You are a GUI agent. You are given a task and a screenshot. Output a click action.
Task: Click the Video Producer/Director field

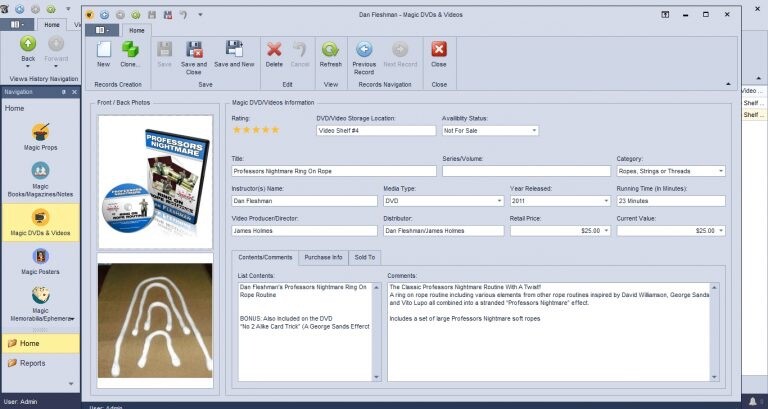tap(304, 231)
